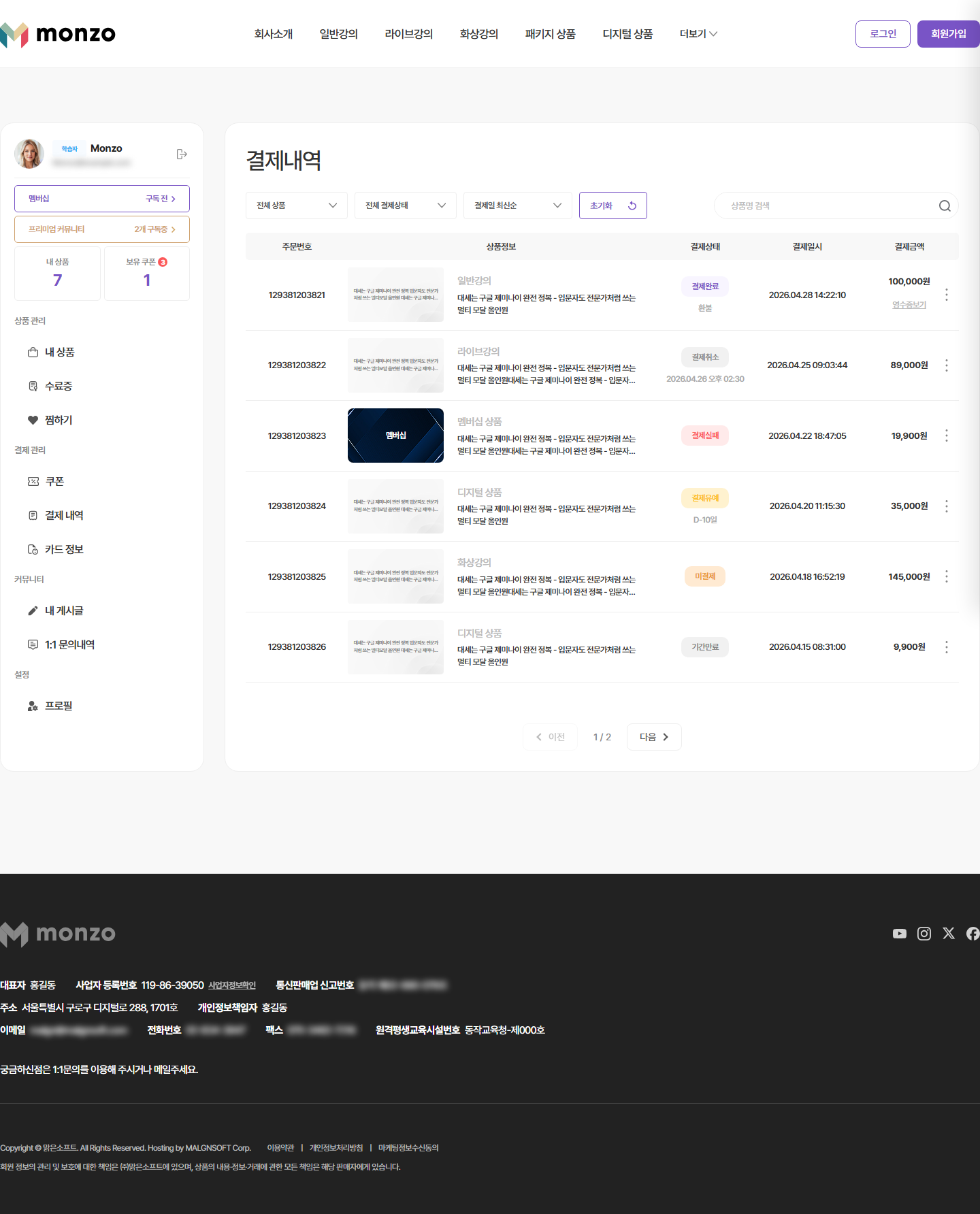Click the Monzo logo in the header
980x1214 pixels.
58,34
